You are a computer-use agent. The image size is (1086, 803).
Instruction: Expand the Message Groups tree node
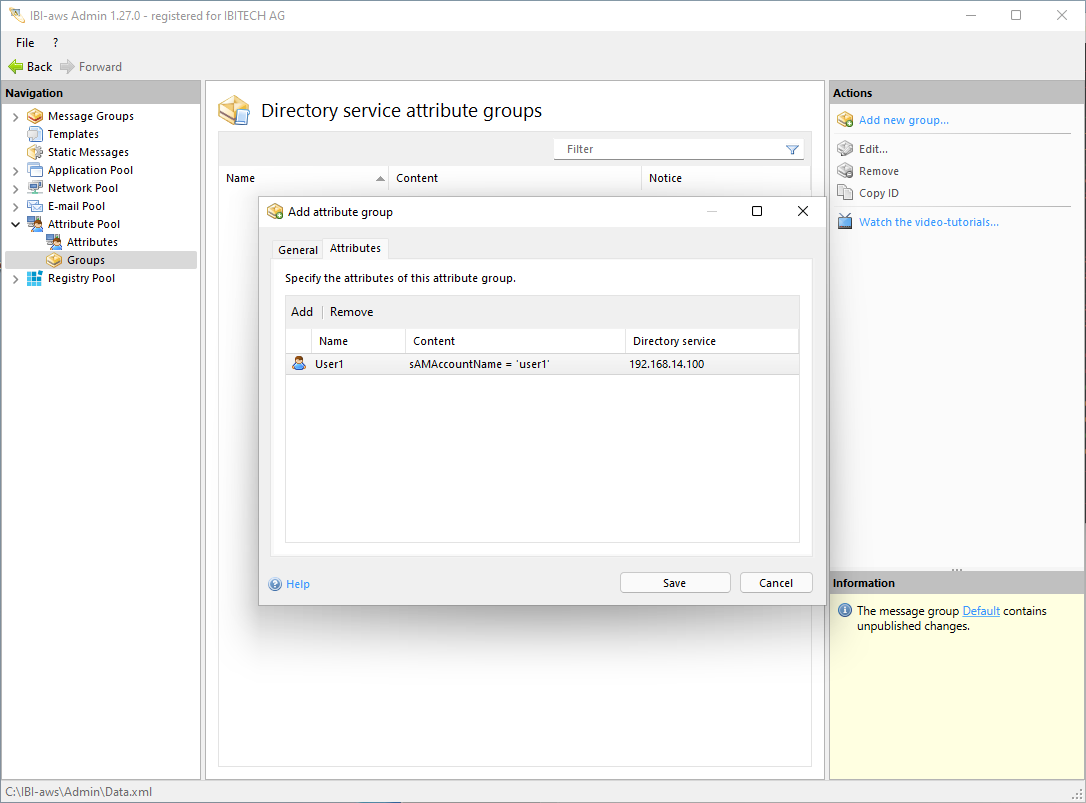[x=15, y=117]
